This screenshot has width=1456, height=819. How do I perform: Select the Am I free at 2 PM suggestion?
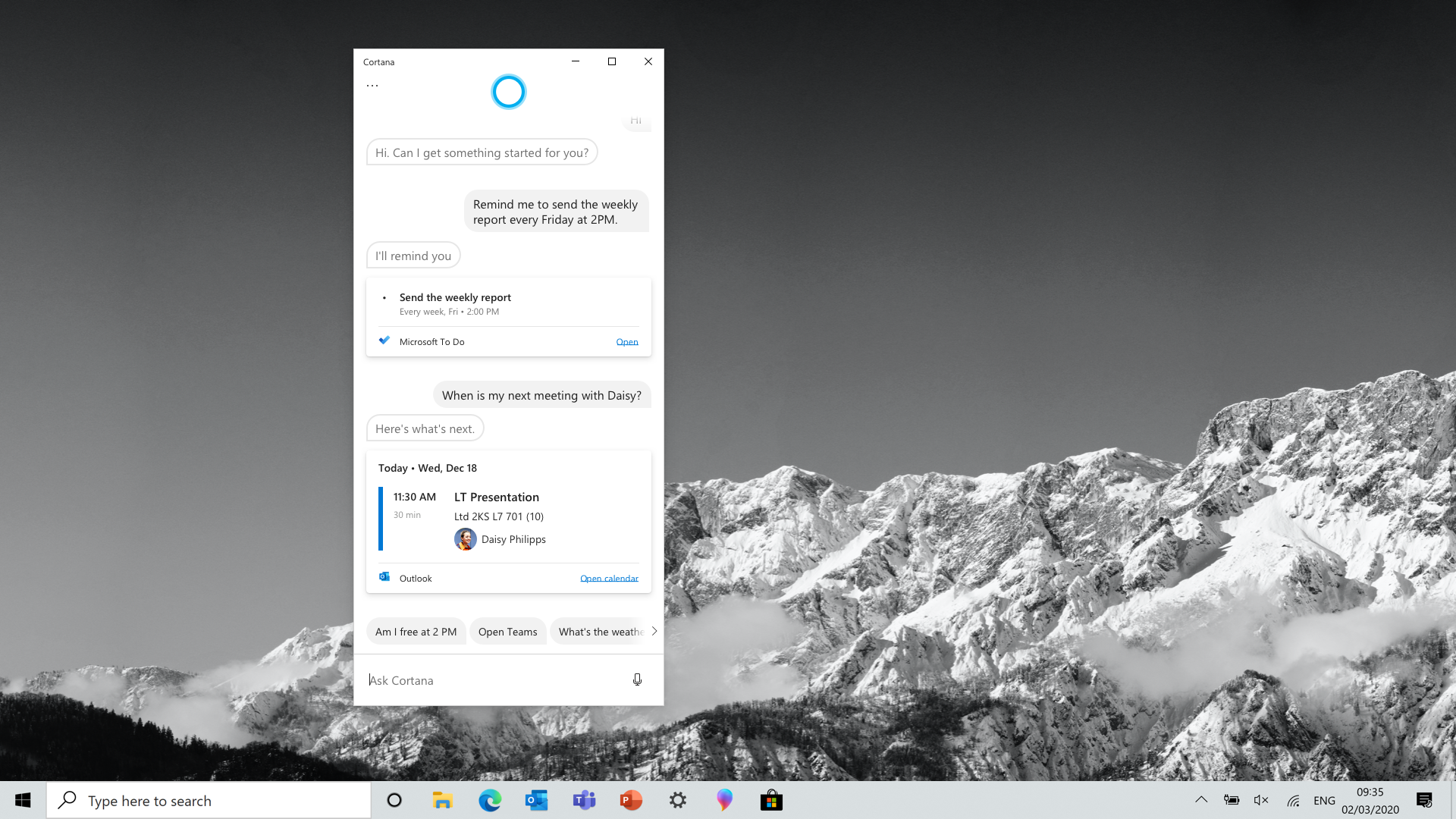416,631
